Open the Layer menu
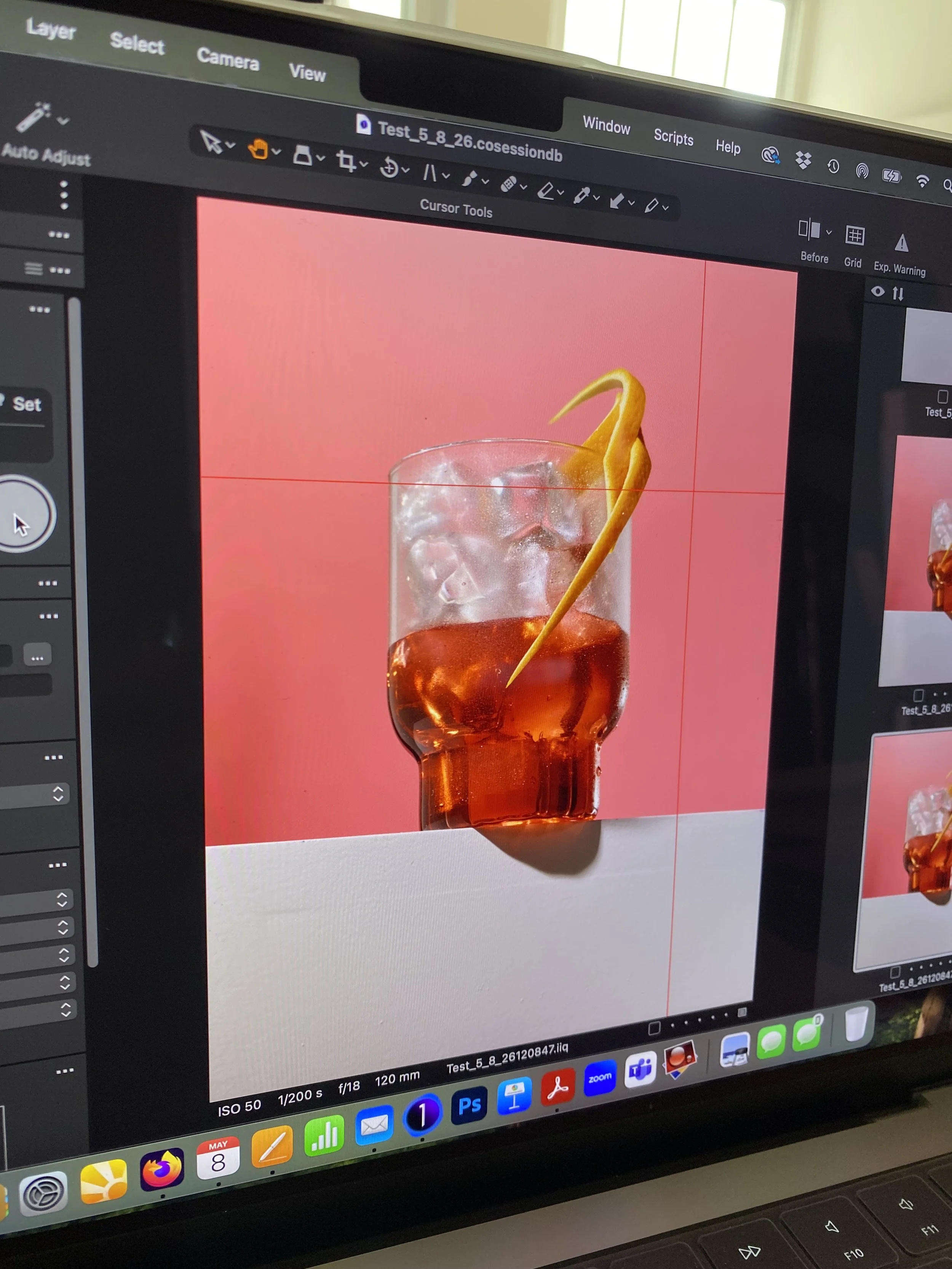 (x=51, y=30)
